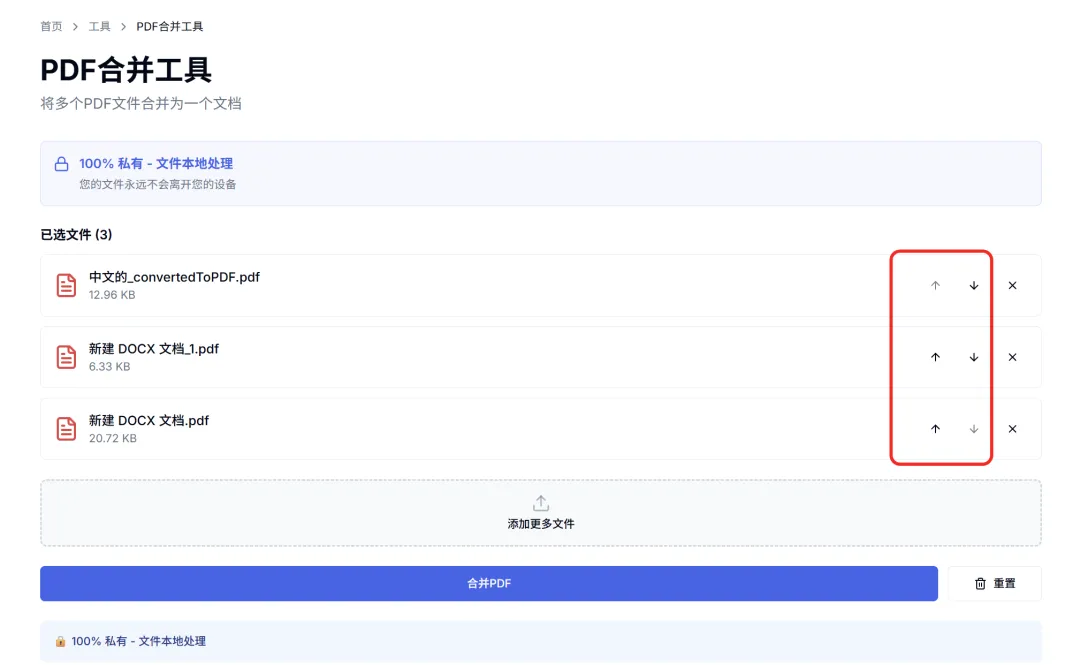The height and width of the screenshot is (665, 1080).
Task: Click the 合并PDF button
Action: [489, 584]
